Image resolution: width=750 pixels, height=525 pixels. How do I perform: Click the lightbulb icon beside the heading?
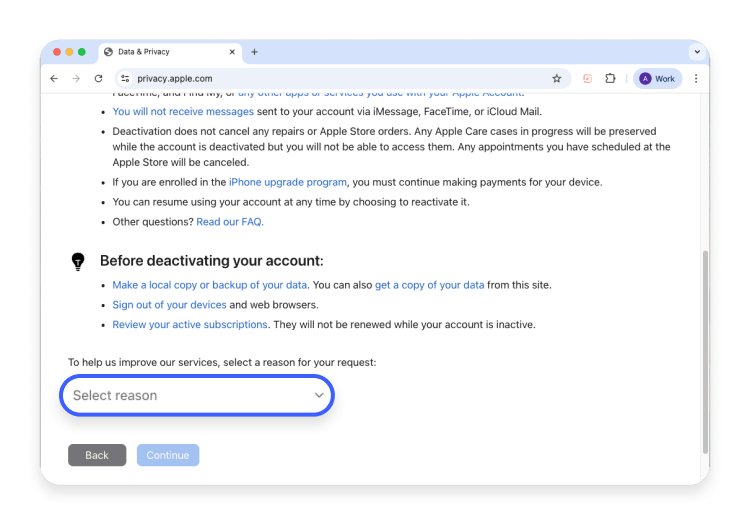point(78,262)
